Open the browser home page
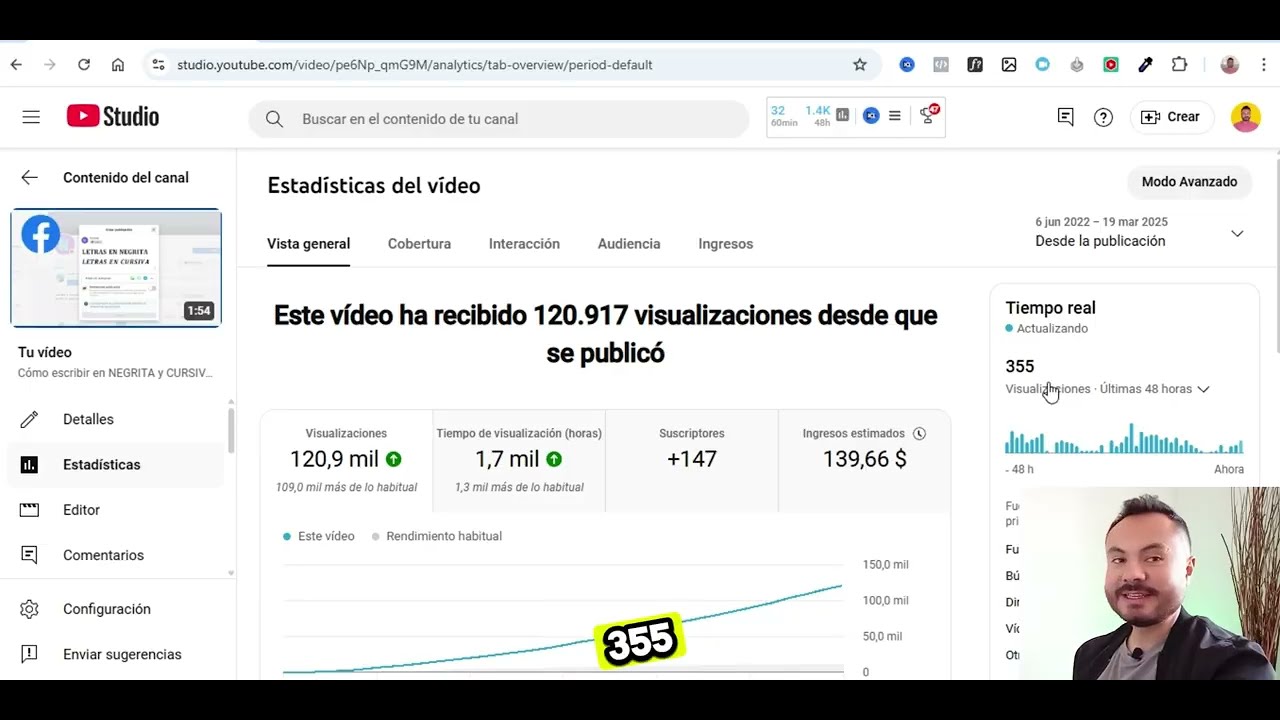Image resolution: width=1280 pixels, height=720 pixels. (x=118, y=65)
